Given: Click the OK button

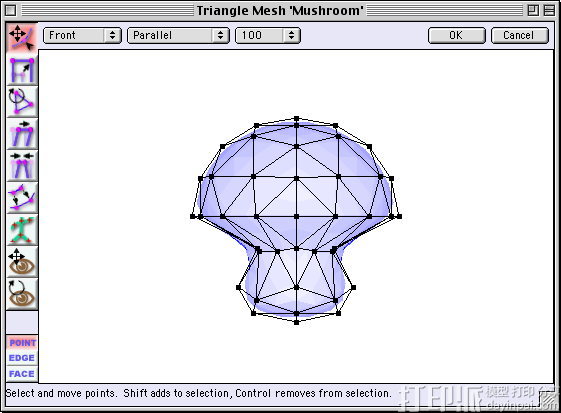Looking at the screenshot, I should click(x=457, y=35).
